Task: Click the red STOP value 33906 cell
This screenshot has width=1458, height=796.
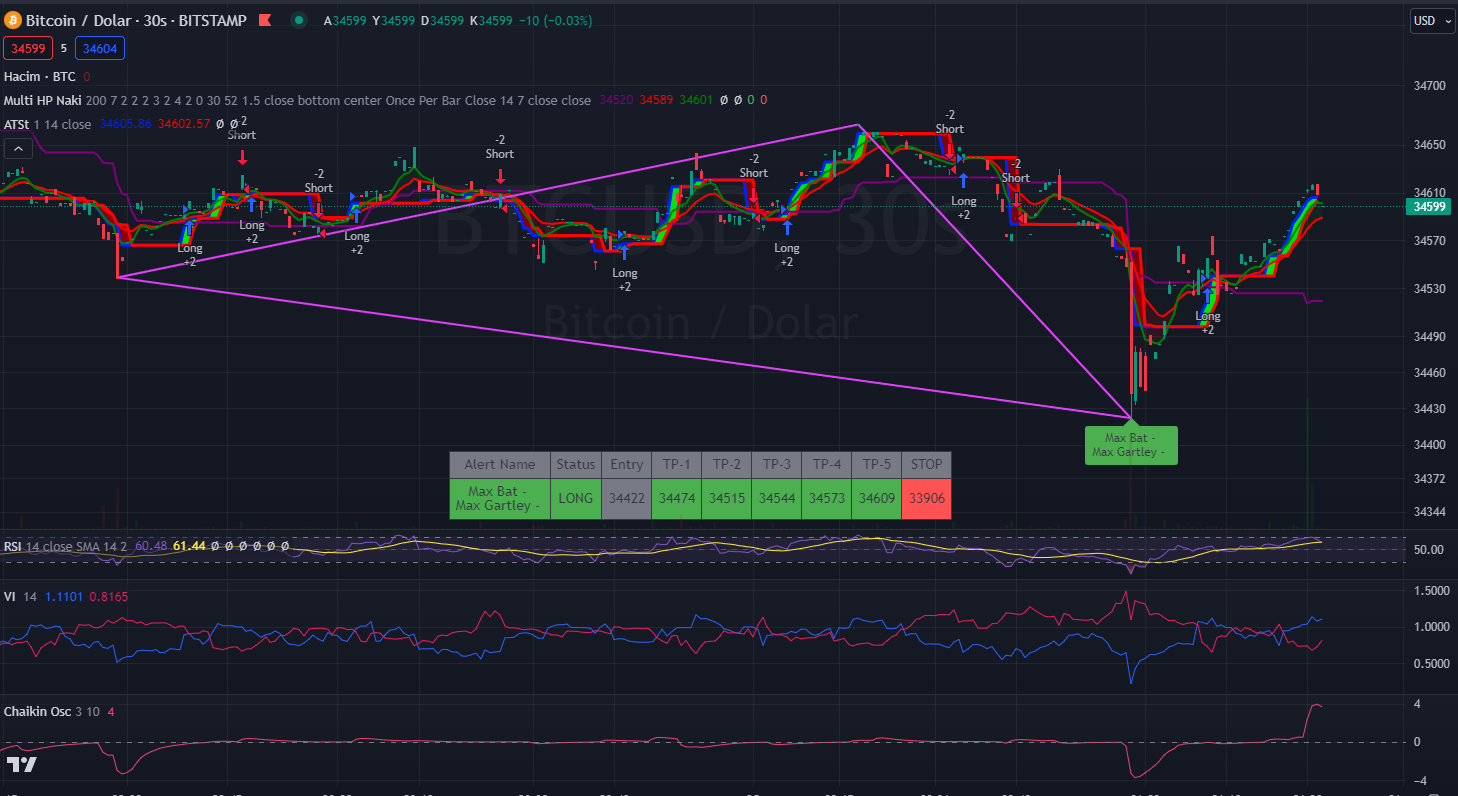Action: tap(926, 498)
